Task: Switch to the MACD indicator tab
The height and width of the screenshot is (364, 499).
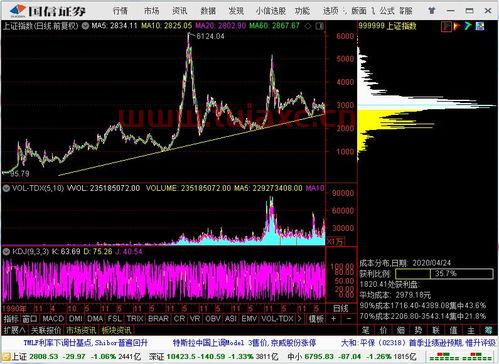Action: [53, 319]
